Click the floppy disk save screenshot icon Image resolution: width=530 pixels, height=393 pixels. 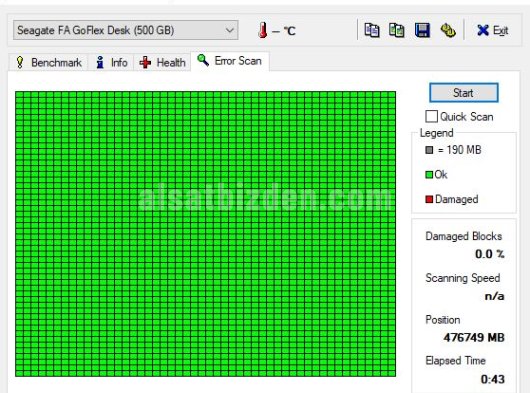[422, 30]
